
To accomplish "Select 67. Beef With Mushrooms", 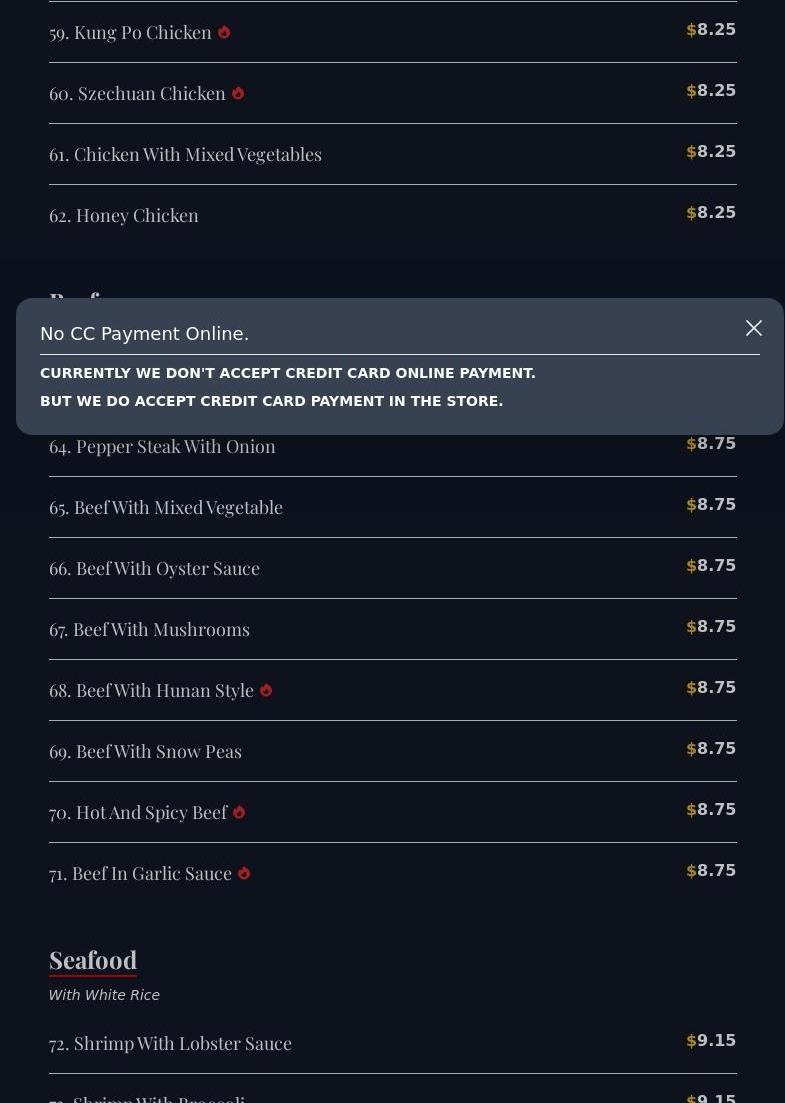I will coord(149,630).
